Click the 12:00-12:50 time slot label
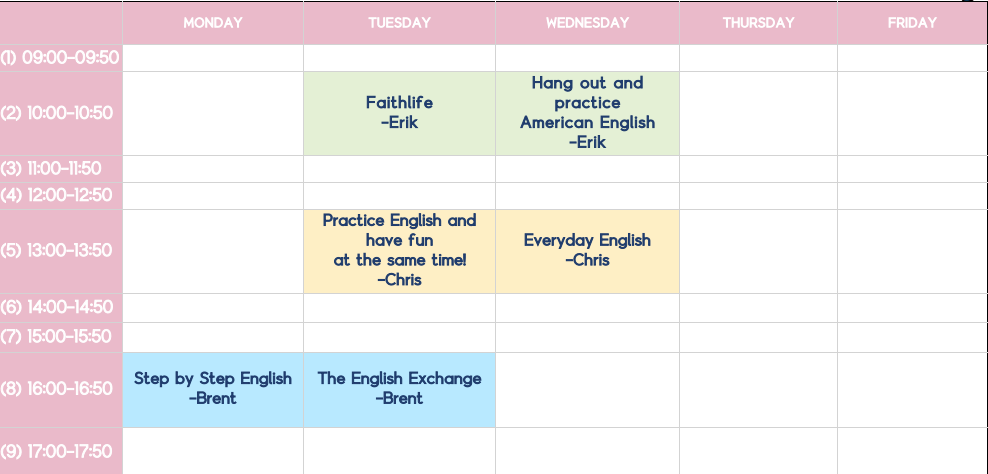Screen dimensions: 988x474 pyautogui.click(x=60, y=195)
